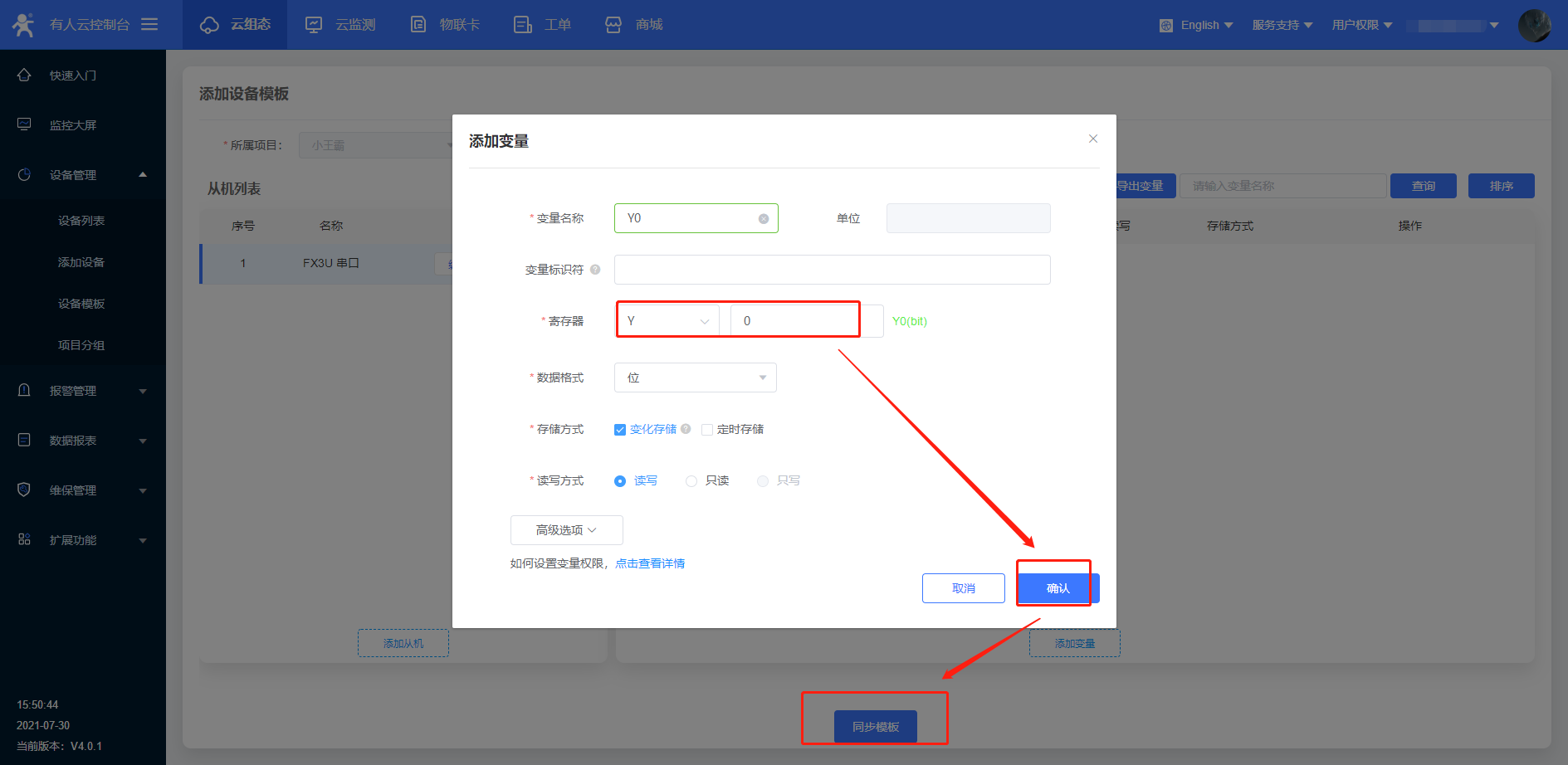
Task: Click the 确认 button
Action: point(1058,588)
